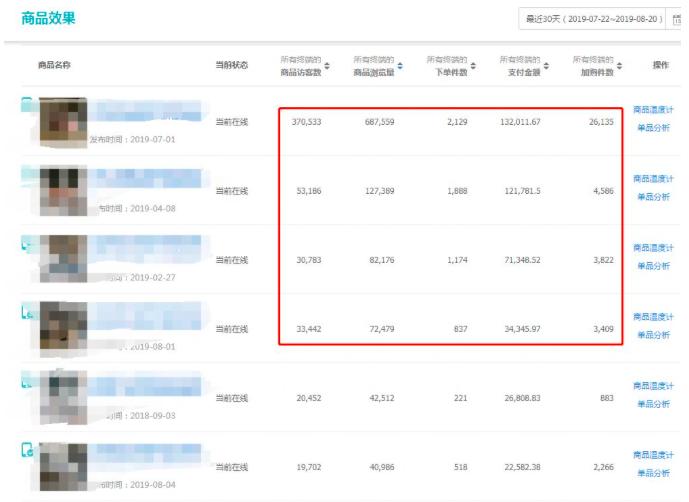This screenshot has height=502, width=689.
Task: Open 商品温度计 for the 2019-04-08 product
Action: pyautogui.click(x=653, y=179)
